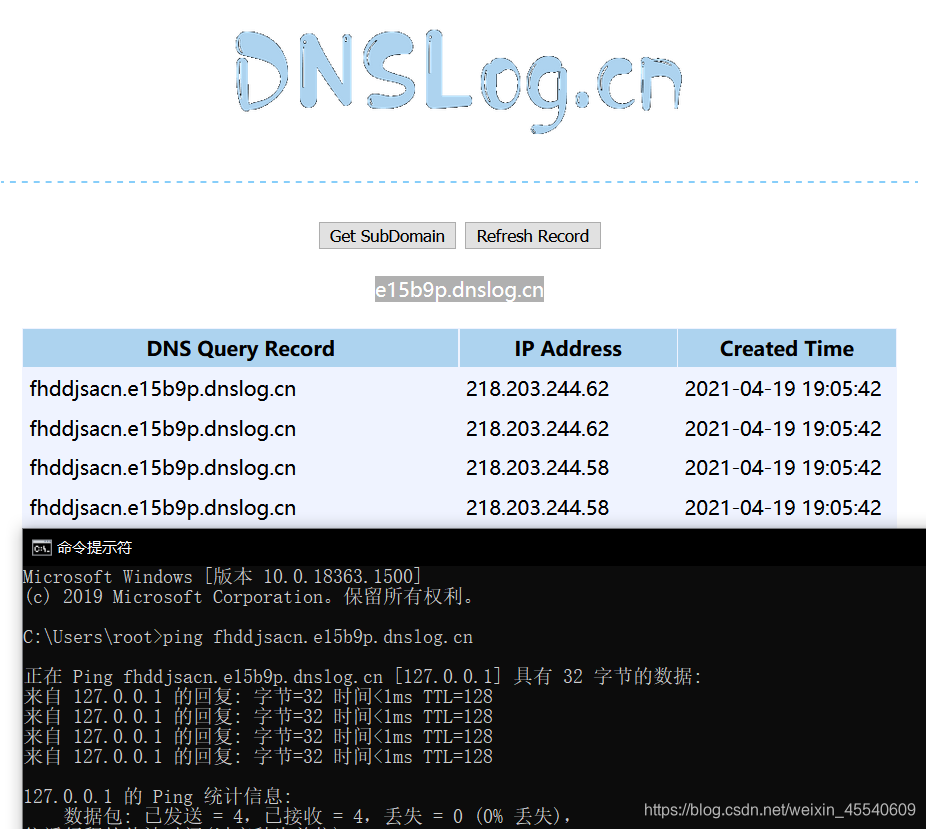Click the 命令提示符 title bar text
This screenshot has height=829, width=926.
(81, 548)
